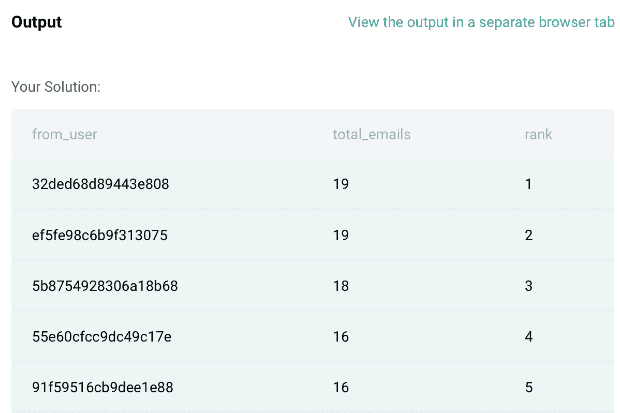620x413 pixels.
Task: Click the from_user column header
Action: pos(64,134)
